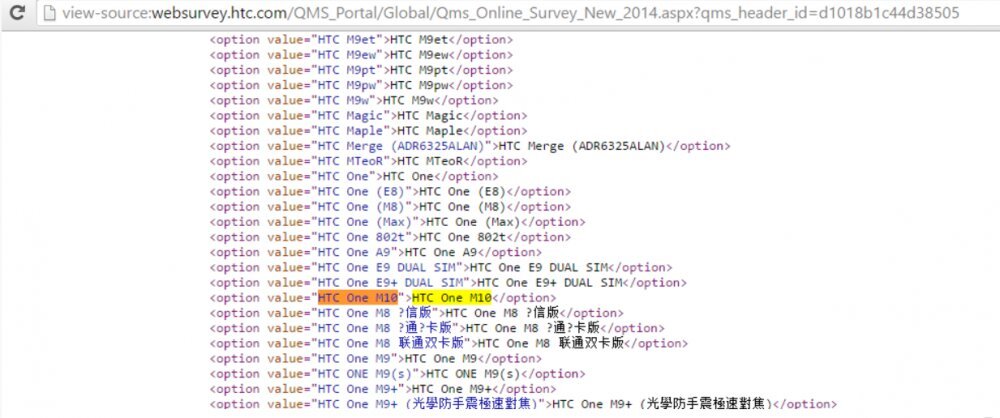Click the HTC MTeoR option line
Screen dimensions: 1000x418
[x=368, y=161]
